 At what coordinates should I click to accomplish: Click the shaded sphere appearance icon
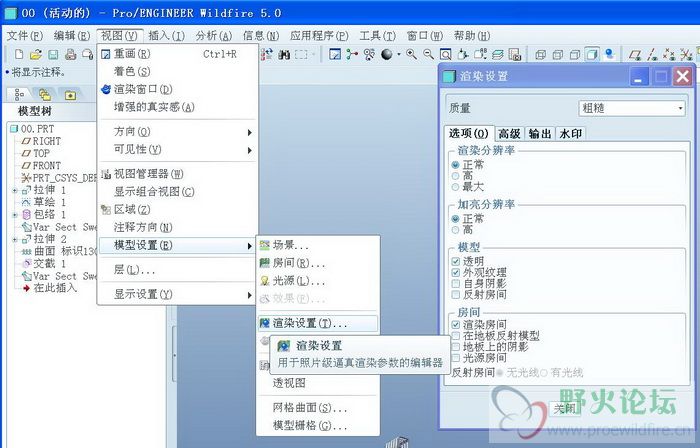pyautogui.click(x=387, y=54)
